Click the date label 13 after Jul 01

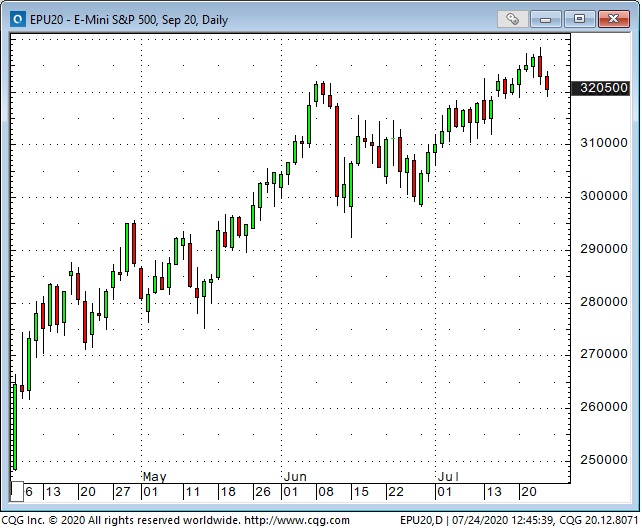pos(494,492)
